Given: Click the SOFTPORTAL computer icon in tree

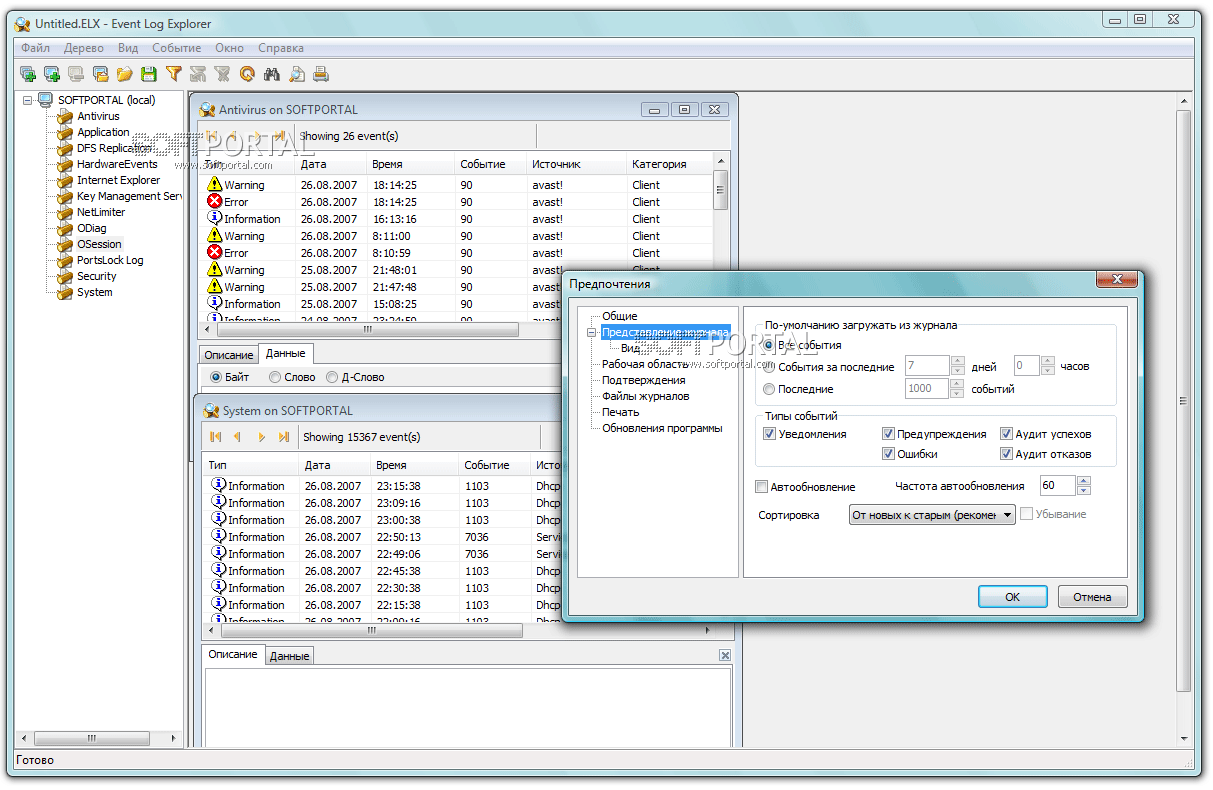Looking at the screenshot, I should pos(45,100).
